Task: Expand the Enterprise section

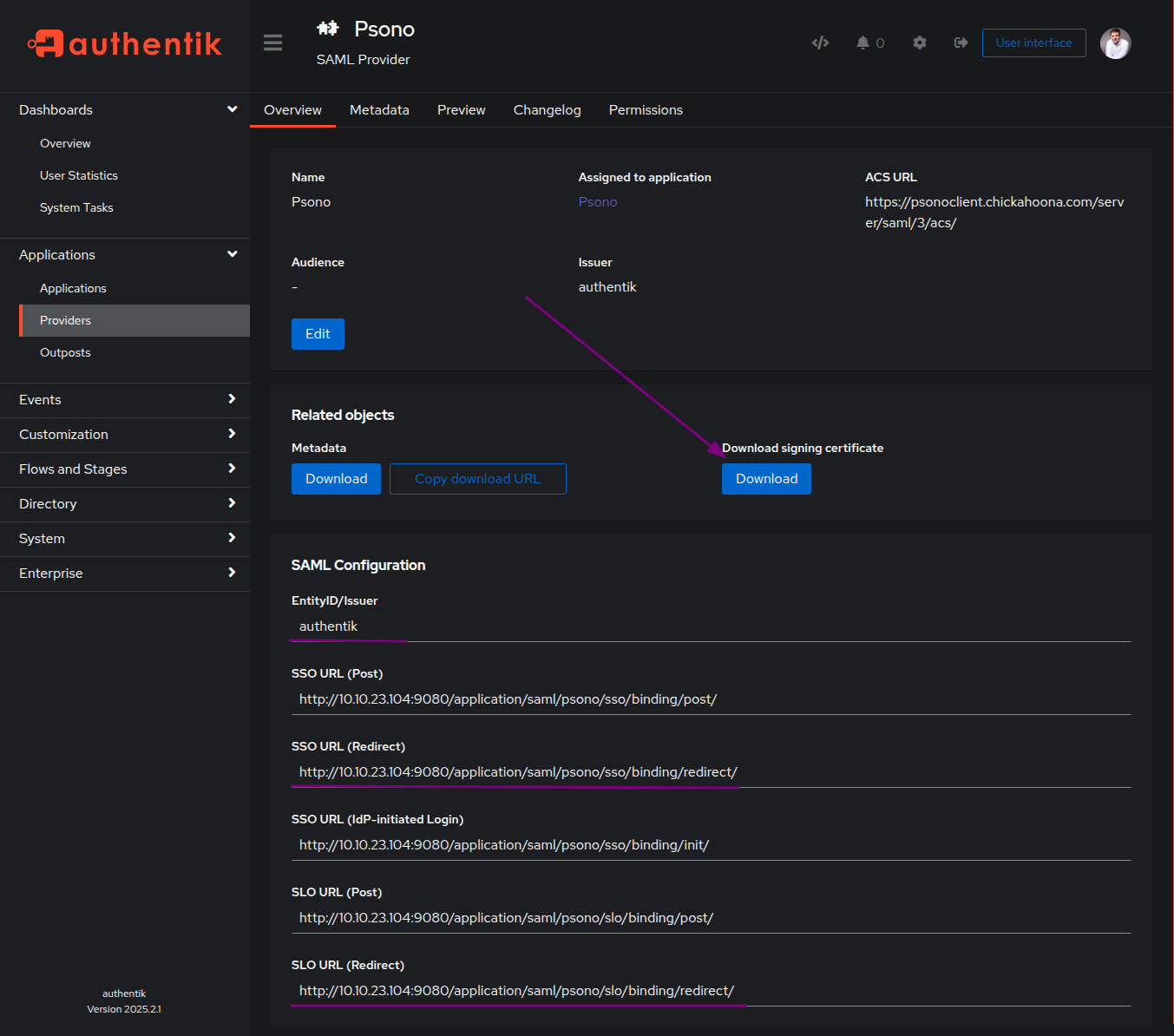Action: tap(125, 574)
